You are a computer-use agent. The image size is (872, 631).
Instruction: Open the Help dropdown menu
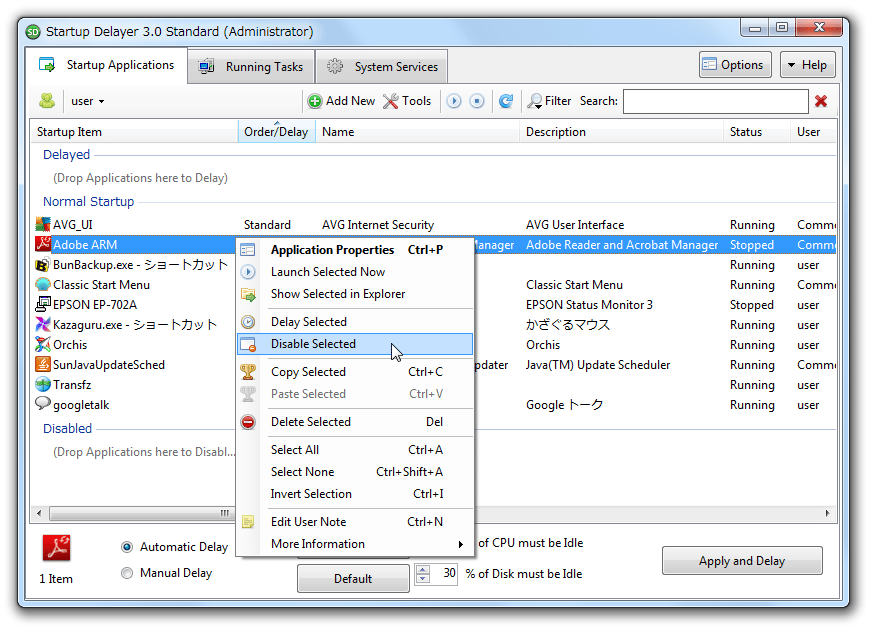click(x=807, y=65)
